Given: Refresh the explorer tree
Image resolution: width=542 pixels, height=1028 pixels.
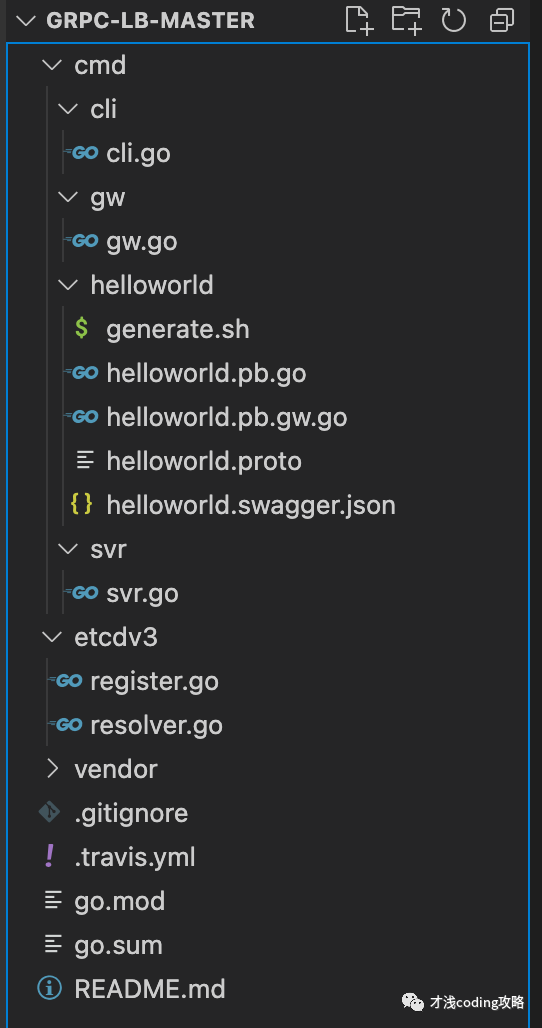Looking at the screenshot, I should tap(454, 20).
